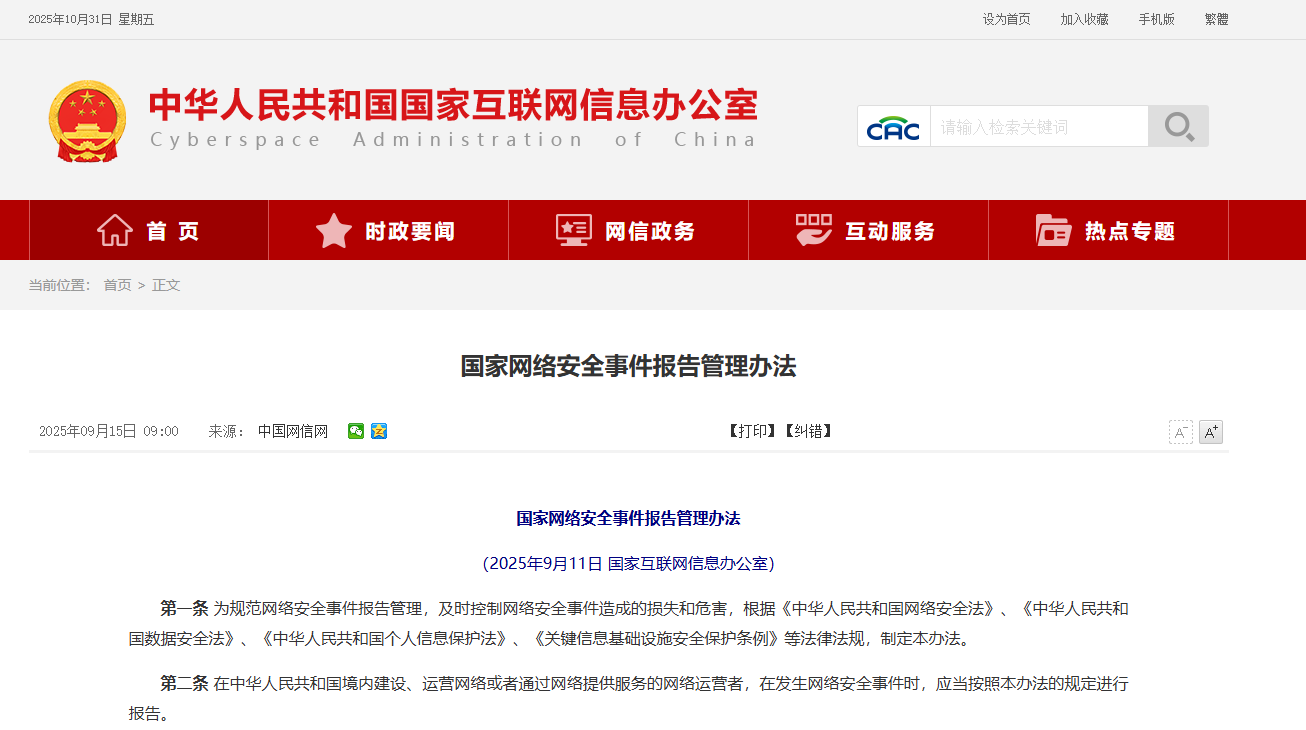Switch to 繁體 traditional Chinese

(x=1216, y=19)
